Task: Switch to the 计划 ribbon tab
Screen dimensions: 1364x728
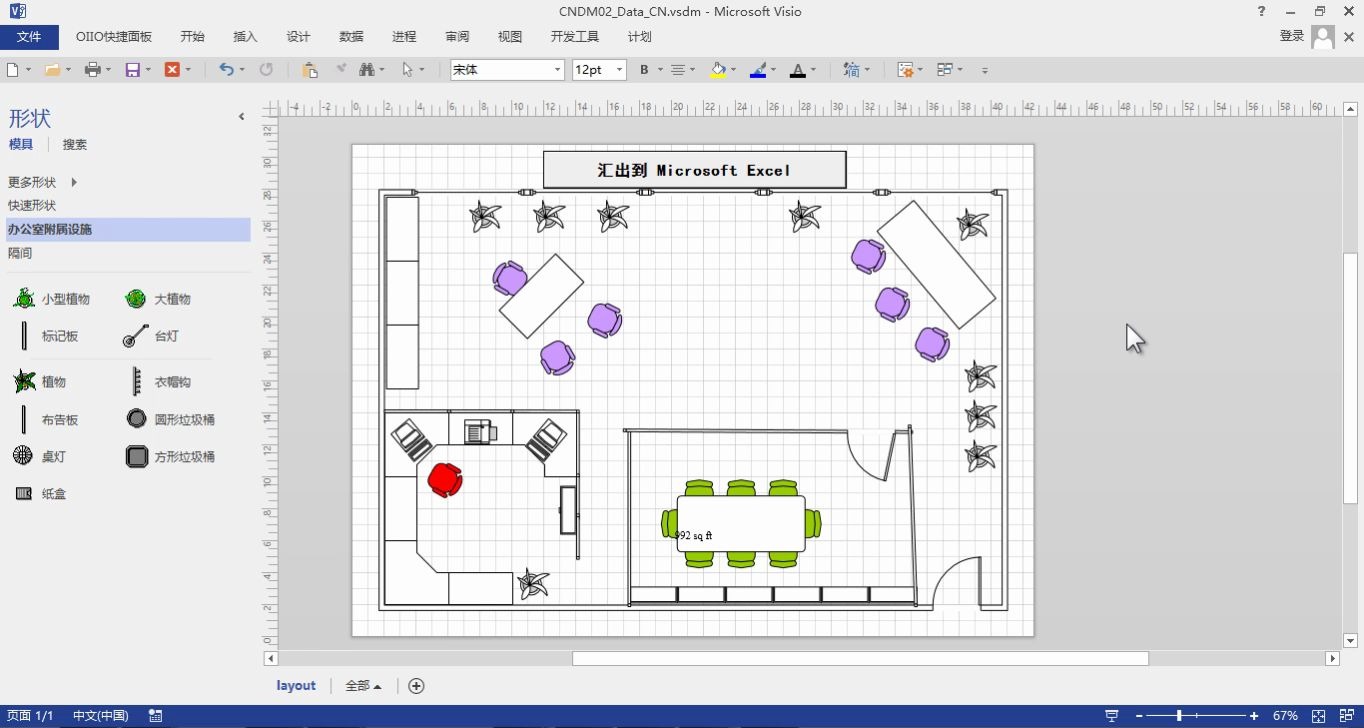Action: [x=640, y=36]
